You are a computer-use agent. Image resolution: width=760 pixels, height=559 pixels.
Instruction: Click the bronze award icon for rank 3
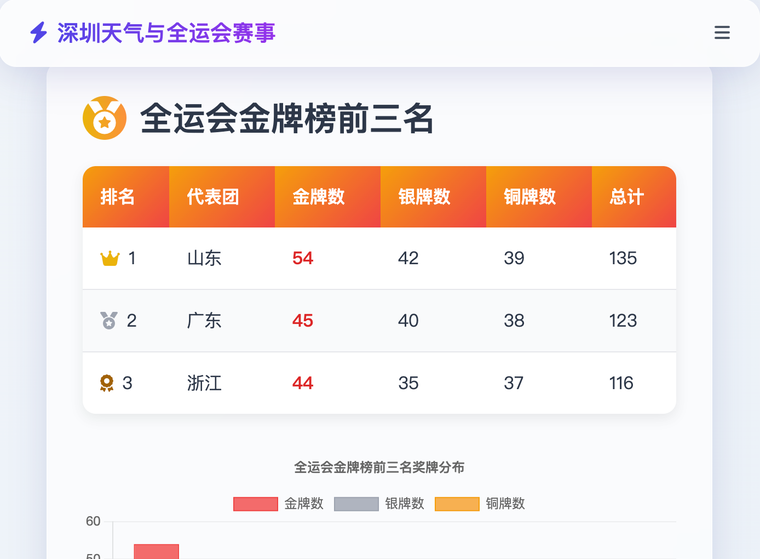coord(107,383)
